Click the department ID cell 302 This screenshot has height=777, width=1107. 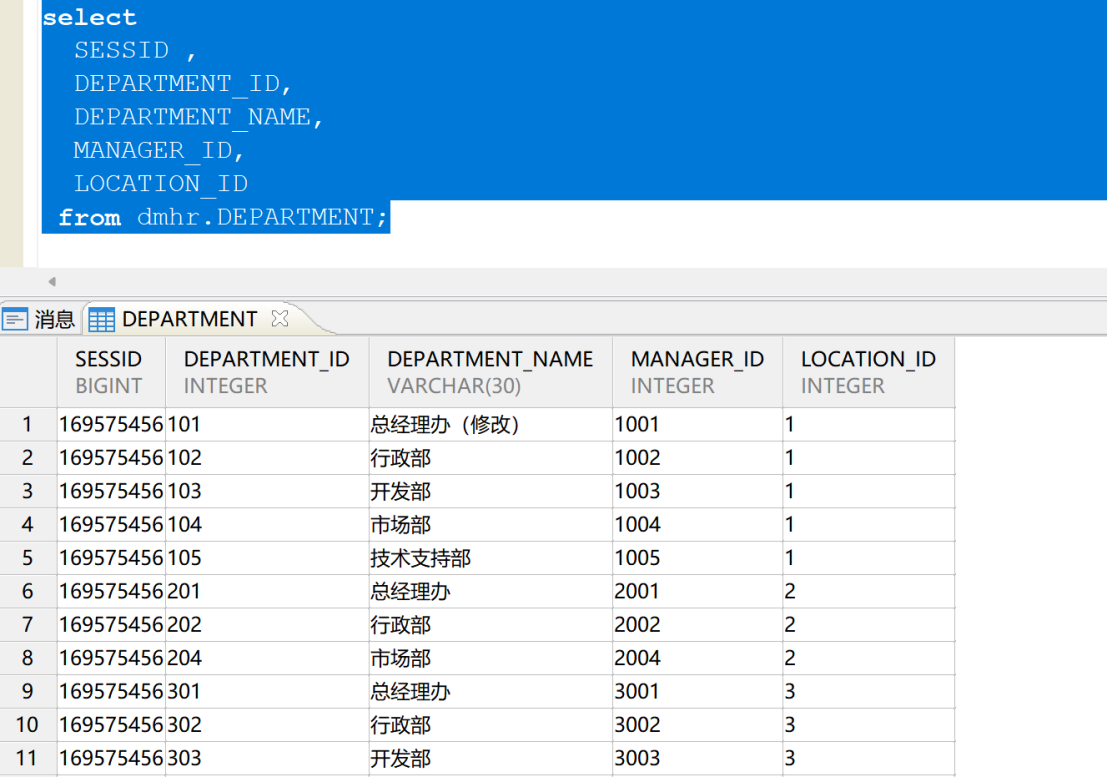(x=267, y=725)
